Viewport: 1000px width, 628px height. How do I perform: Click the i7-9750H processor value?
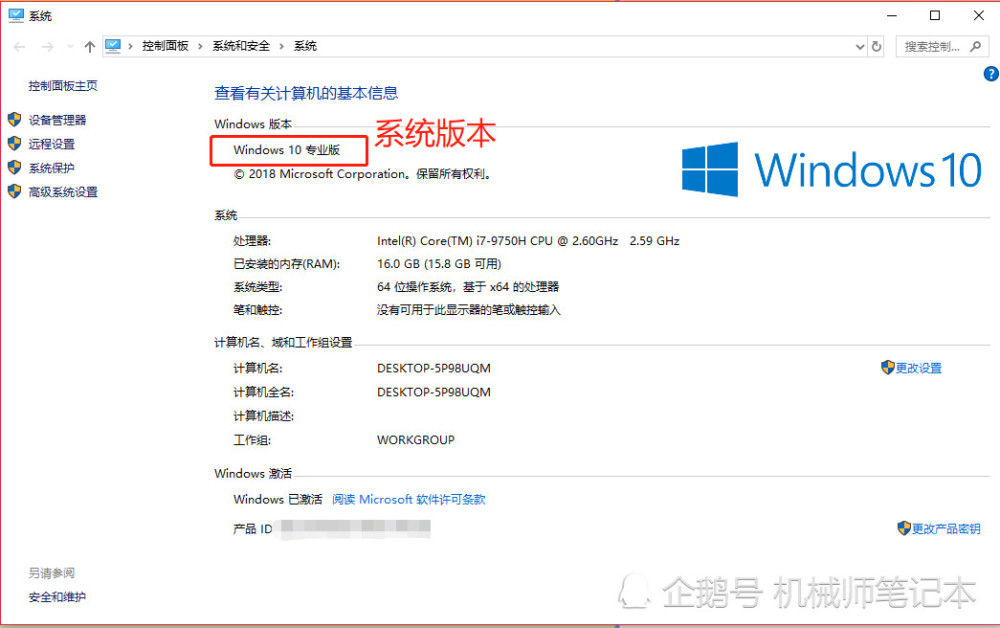pyautogui.click(x=528, y=241)
